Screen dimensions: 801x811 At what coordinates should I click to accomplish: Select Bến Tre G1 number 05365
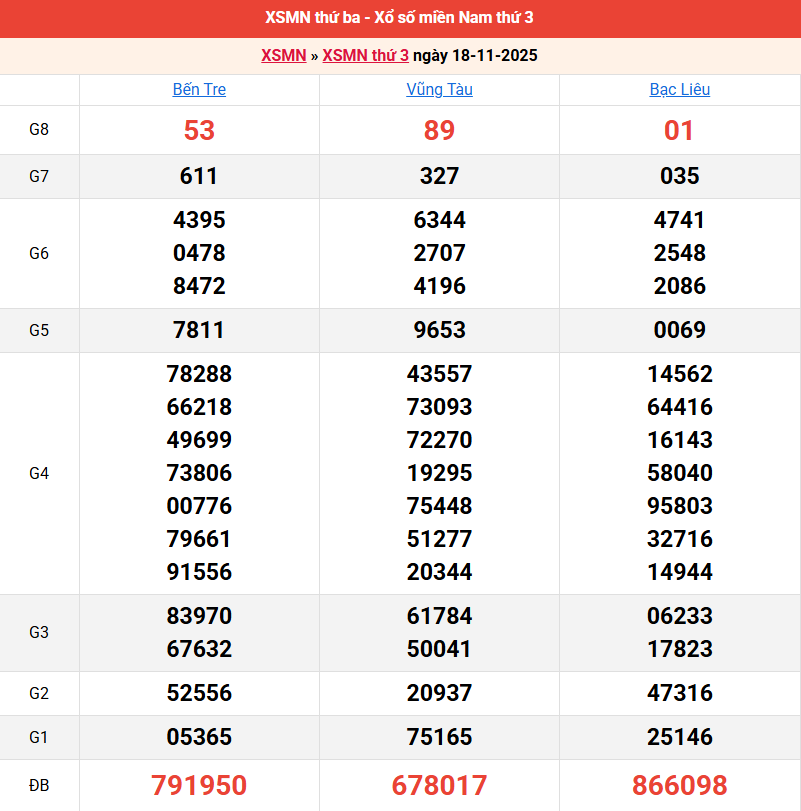199,738
